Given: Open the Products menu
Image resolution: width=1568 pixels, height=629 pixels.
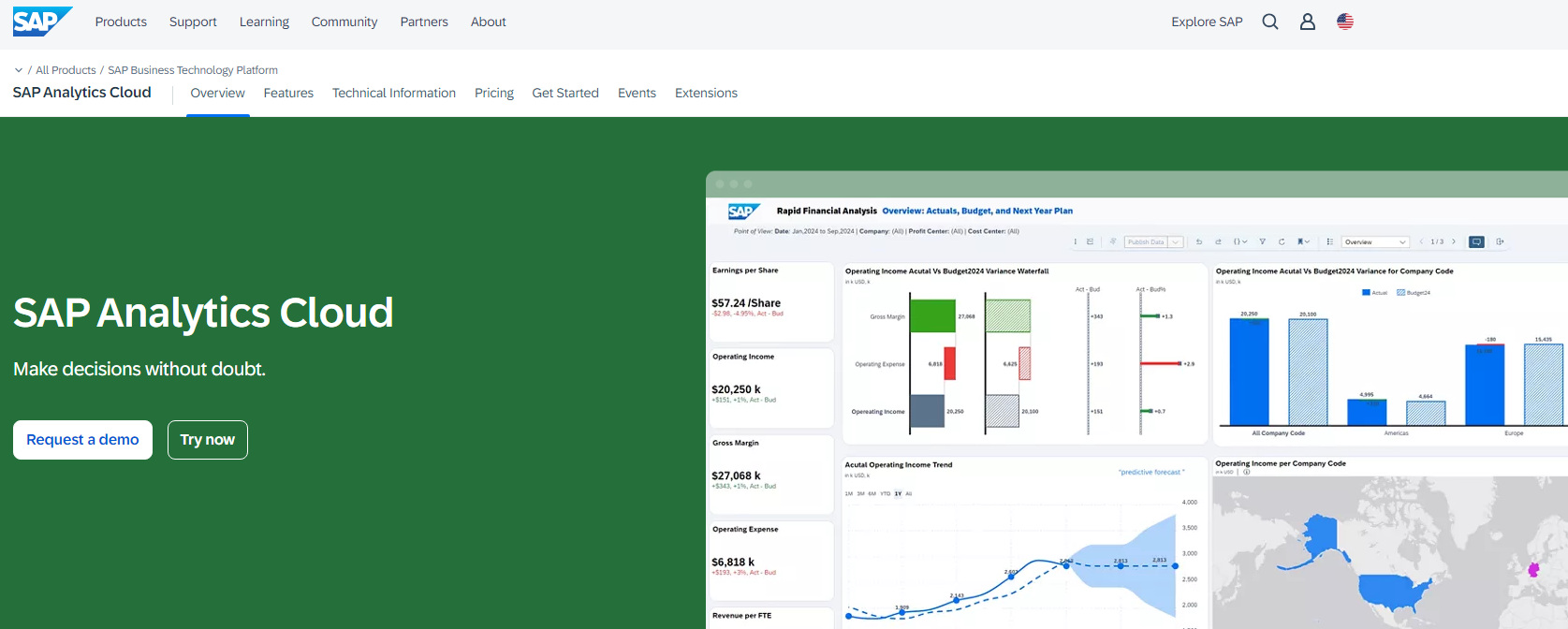Looking at the screenshot, I should (x=121, y=22).
